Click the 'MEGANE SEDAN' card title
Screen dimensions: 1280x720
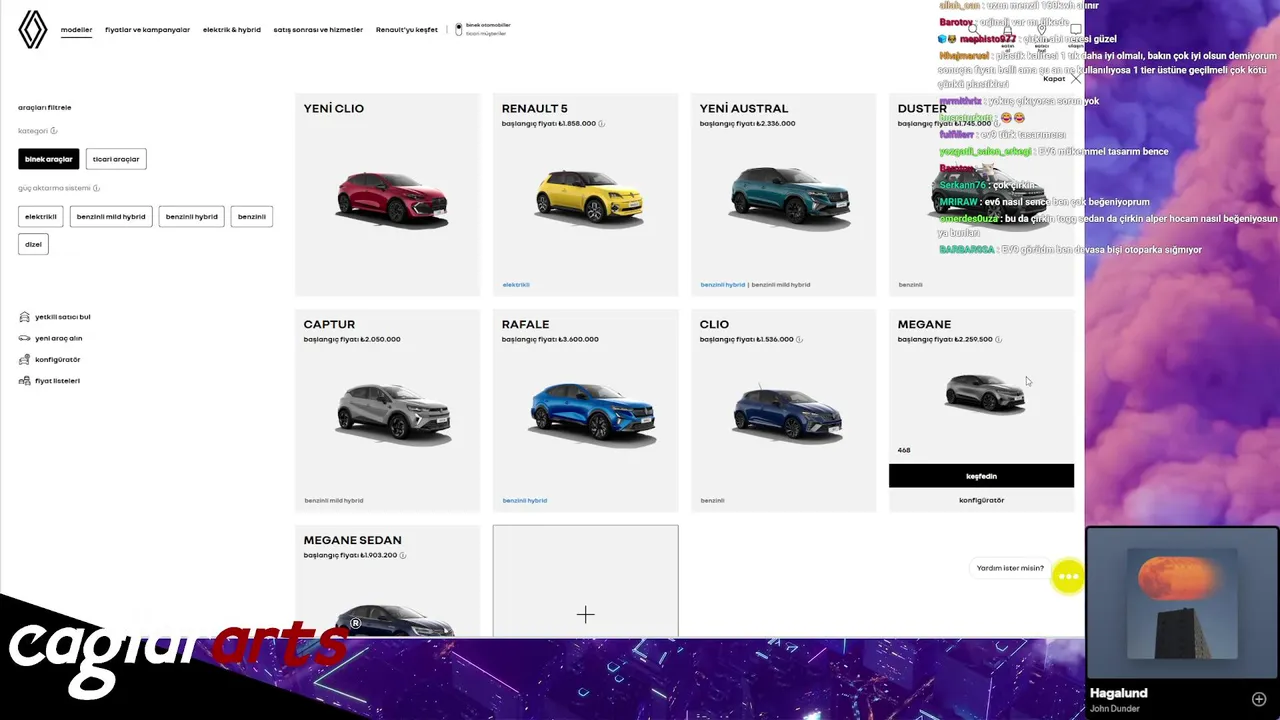tap(353, 540)
